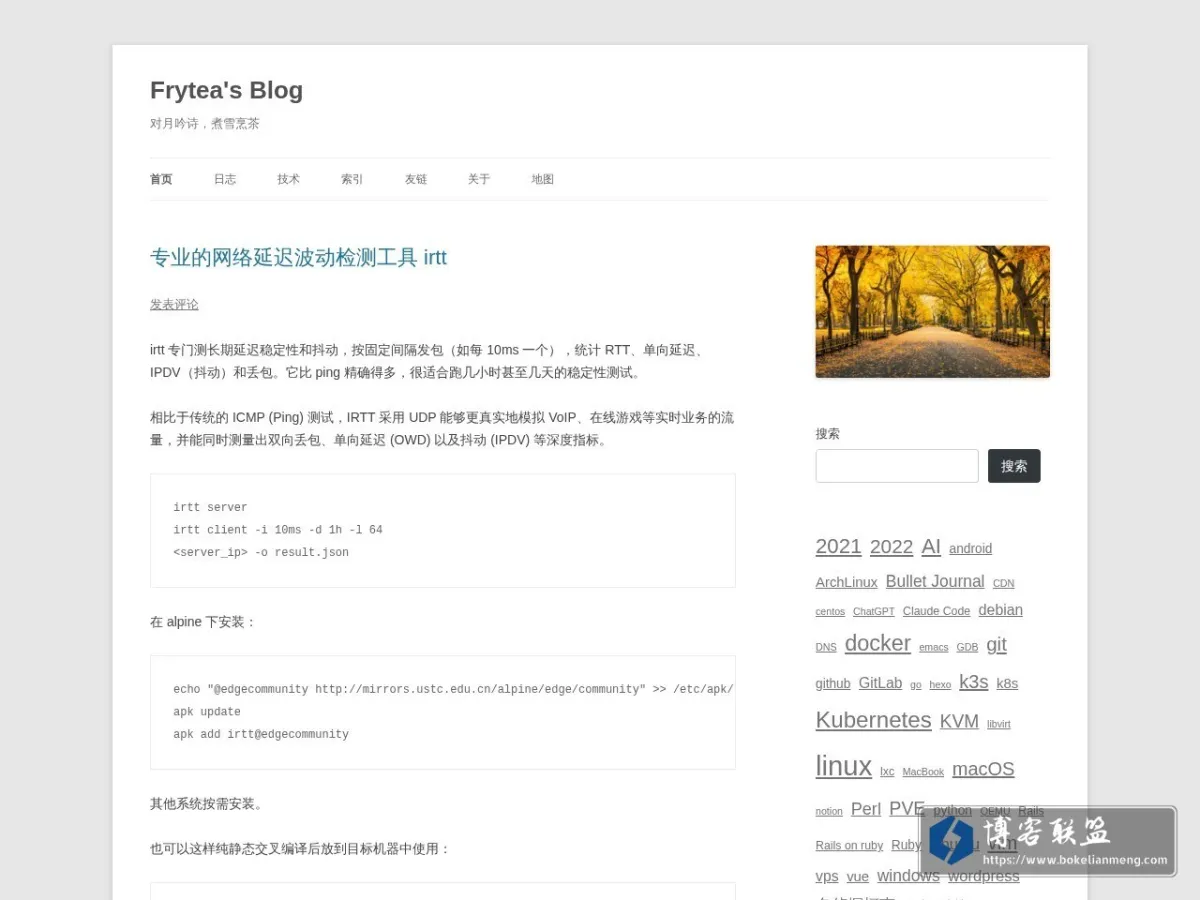Image resolution: width=1200 pixels, height=900 pixels.
Task: Click the code line 'irtt client -i 10ms -d 1h -l 64'
Action: (x=278, y=530)
